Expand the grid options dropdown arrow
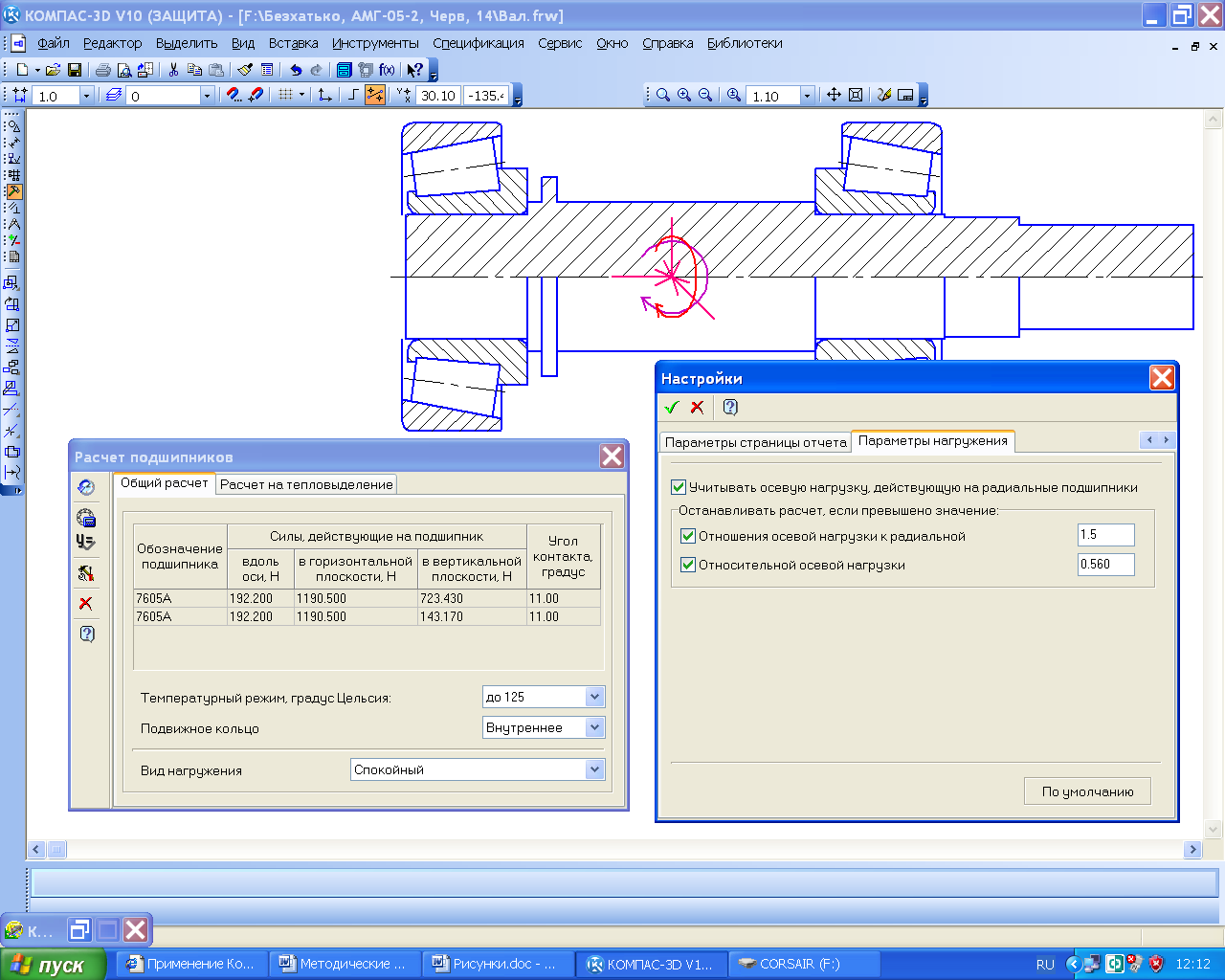This screenshot has height=980, width=1225. tap(301, 96)
